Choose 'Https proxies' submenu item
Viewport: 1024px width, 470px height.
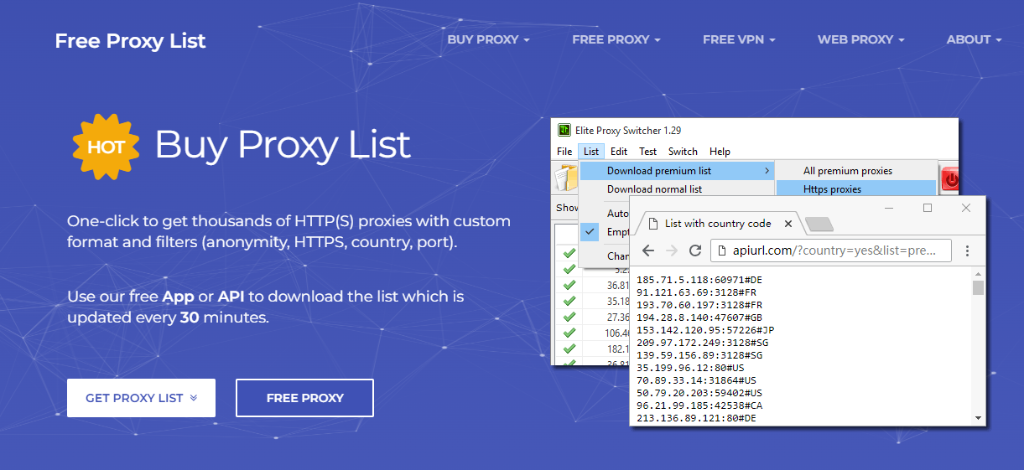[856, 189]
